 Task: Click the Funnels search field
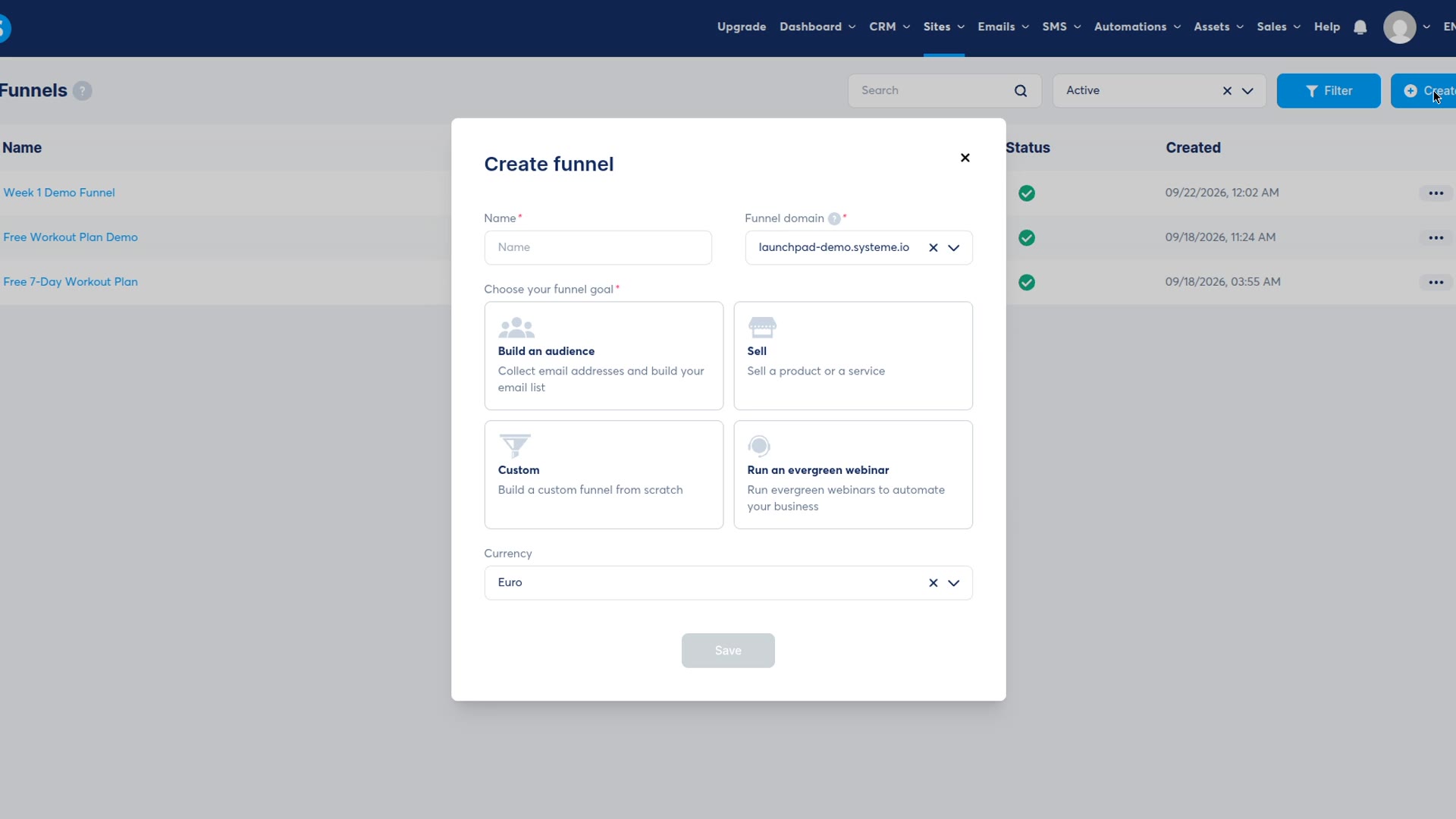tap(944, 90)
